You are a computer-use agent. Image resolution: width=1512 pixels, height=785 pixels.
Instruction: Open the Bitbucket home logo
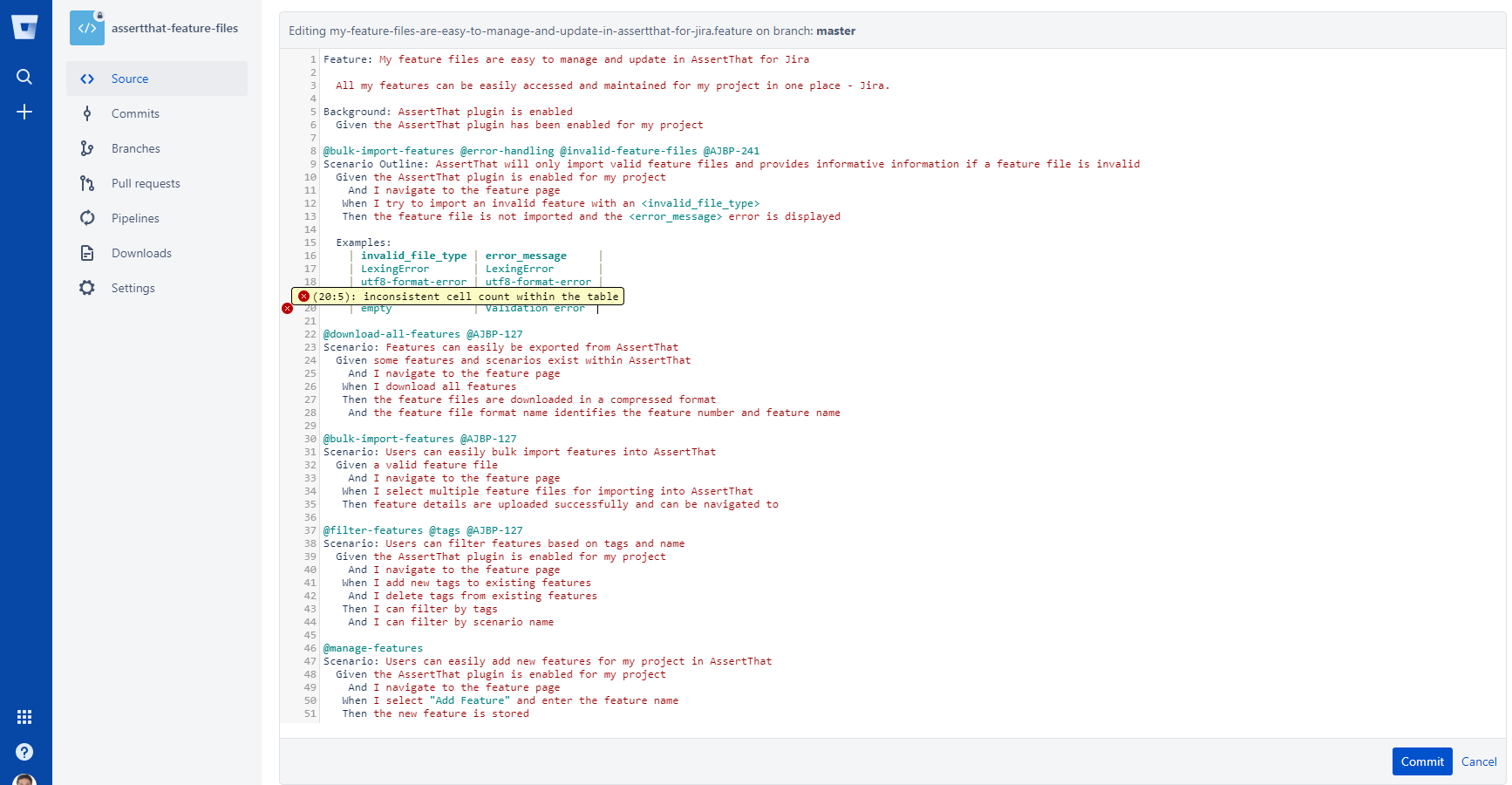24,28
